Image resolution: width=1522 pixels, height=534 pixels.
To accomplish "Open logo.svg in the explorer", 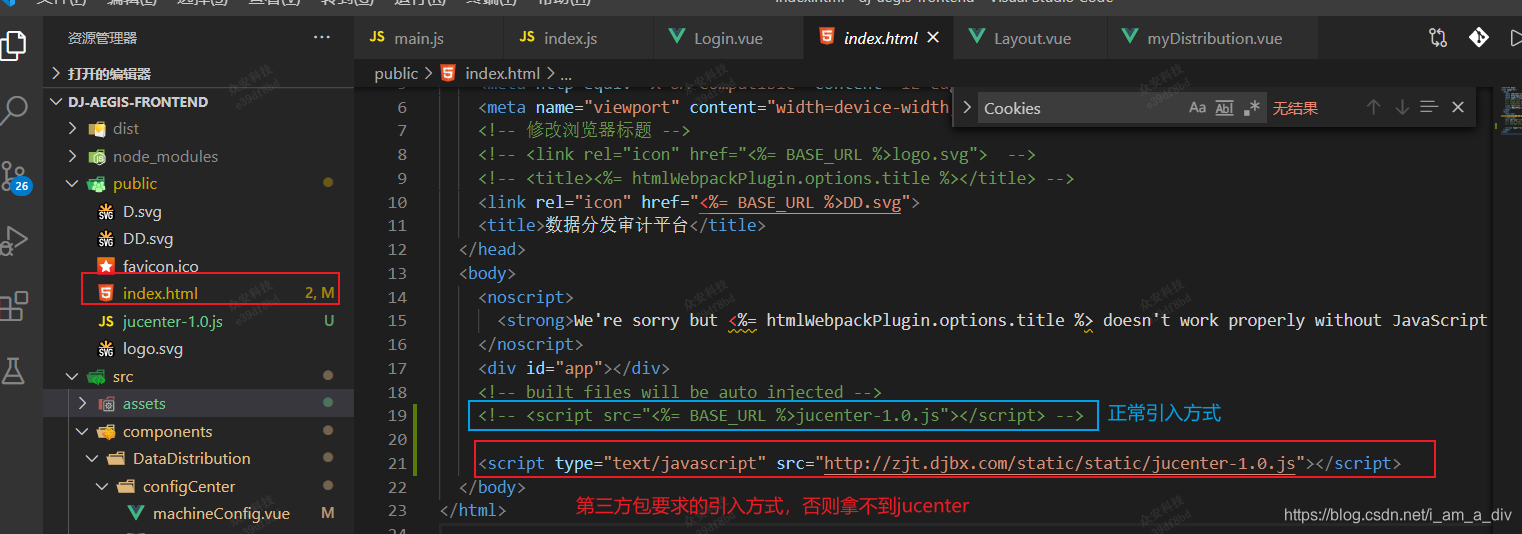I will tap(153, 349).
